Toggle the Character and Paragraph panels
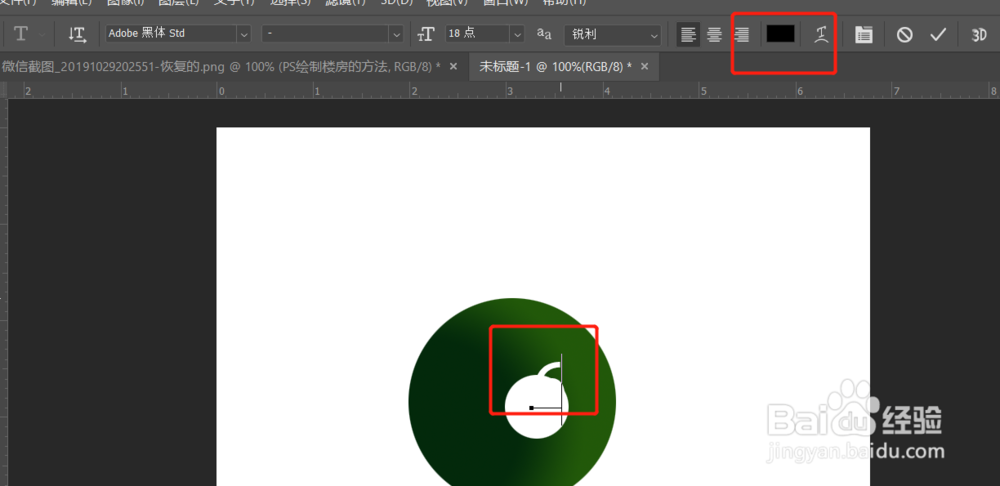This screenshot has width=1000, height=486. [x=864, y=34]
